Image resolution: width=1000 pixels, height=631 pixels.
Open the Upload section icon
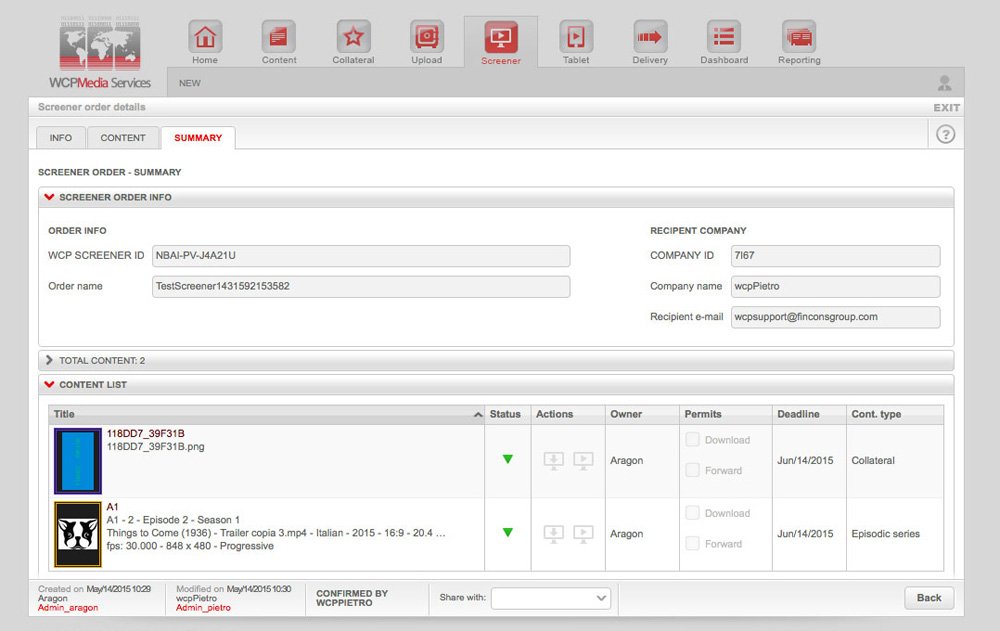[427, 36]
